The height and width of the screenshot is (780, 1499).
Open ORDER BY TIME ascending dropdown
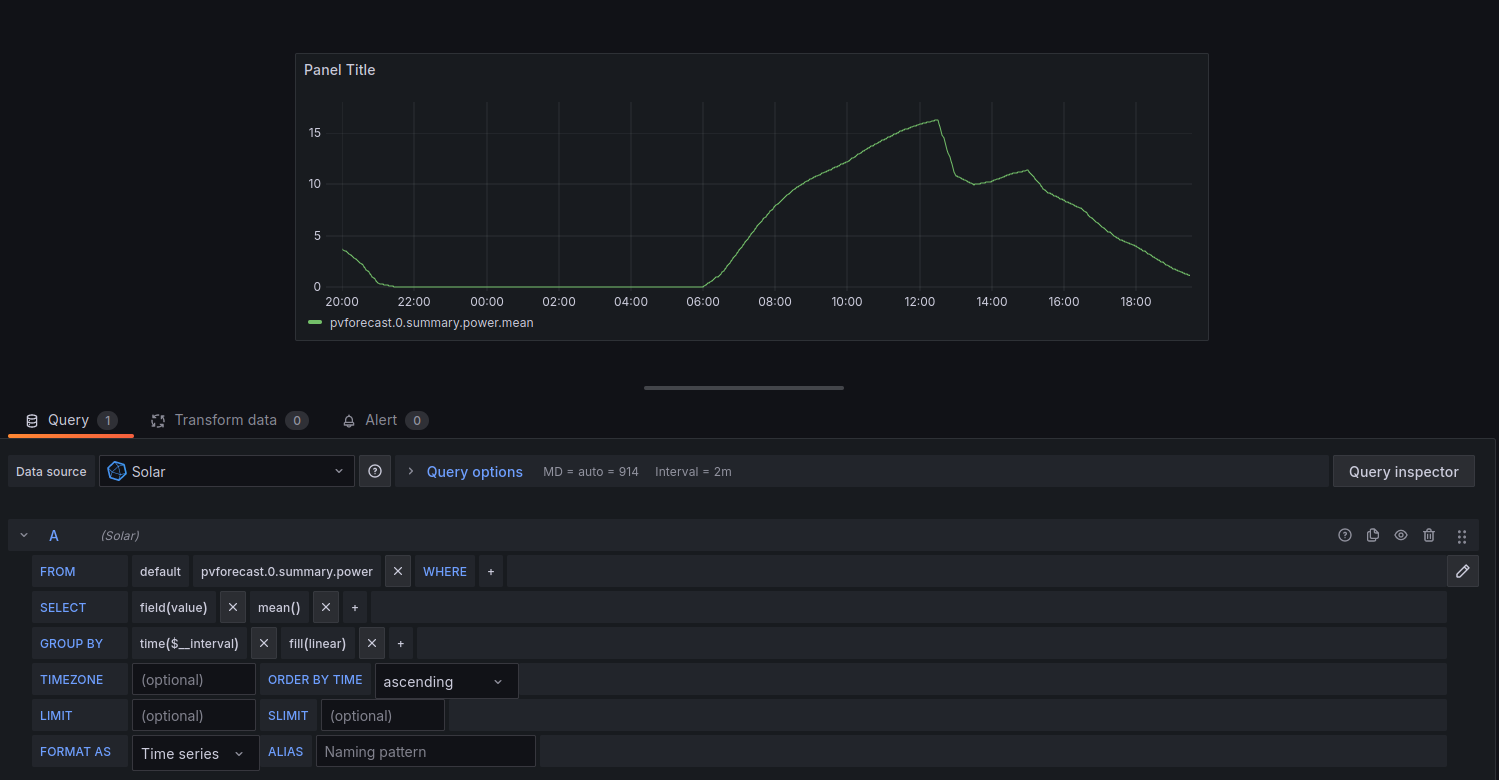(x=446, y=681)
